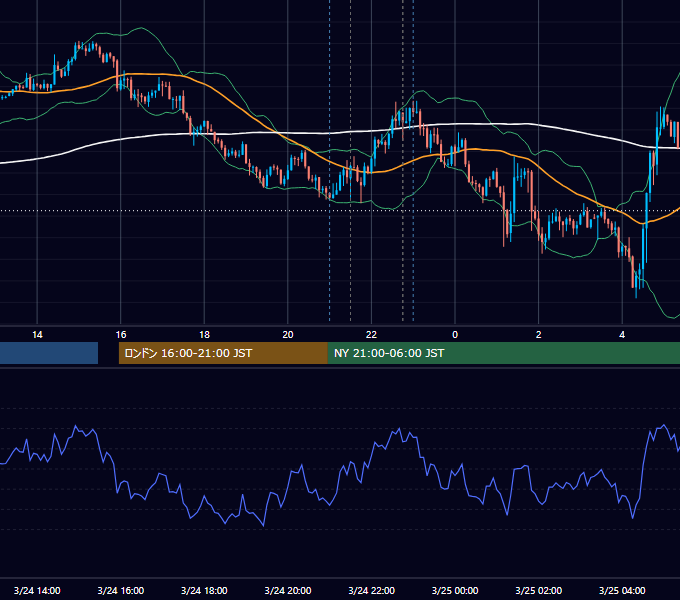Screen dimensions: 680x600
Task: Click hour label 16 on price chart axis
Action: (x=121, y=335)
